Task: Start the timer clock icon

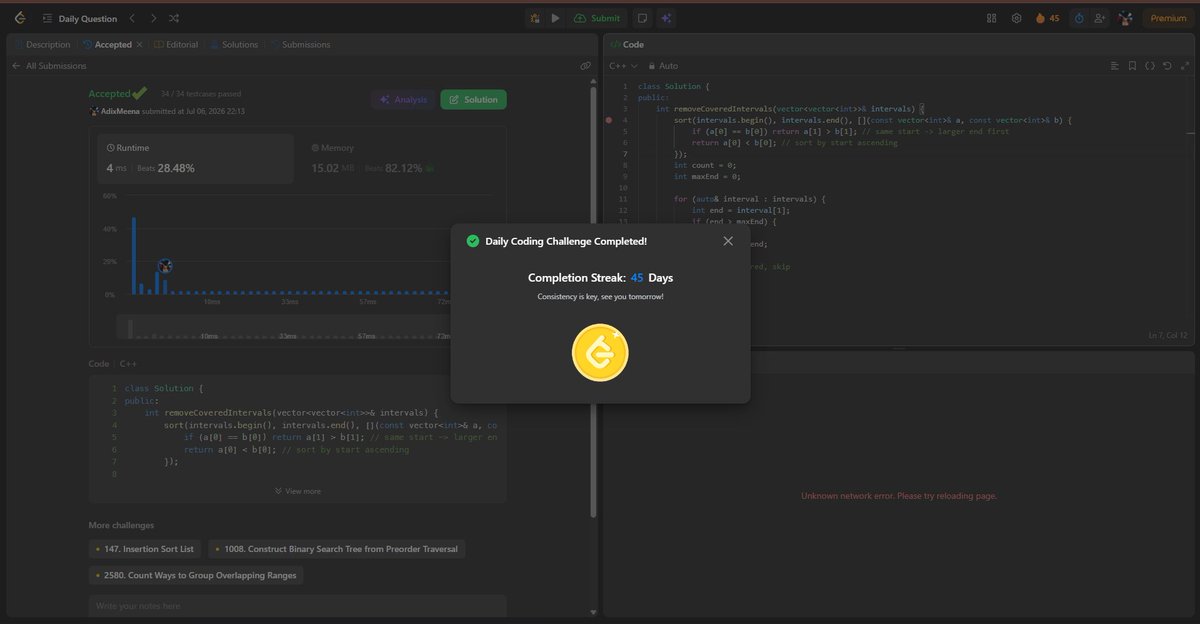Action: click(x=1078, y=18)
